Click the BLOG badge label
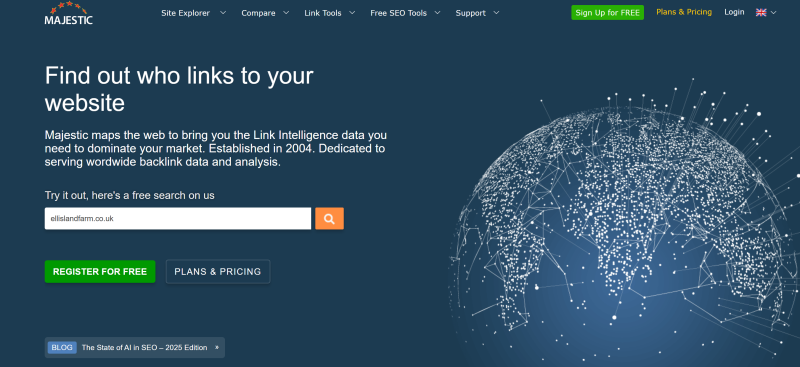 (62, 348)
